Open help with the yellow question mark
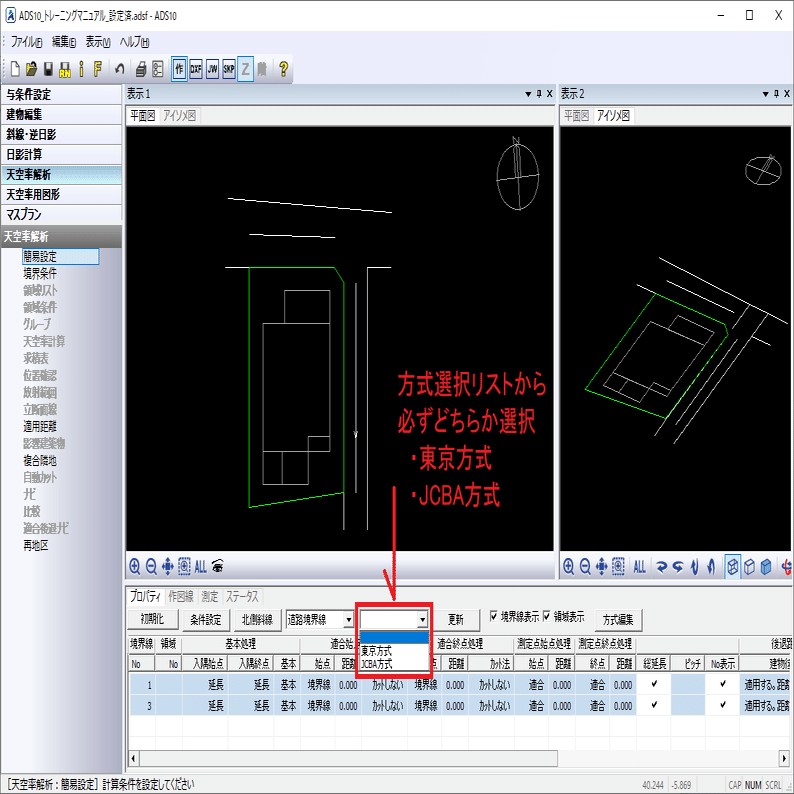Viewport: 794px width, 794px height. click(x=284, y=69)
